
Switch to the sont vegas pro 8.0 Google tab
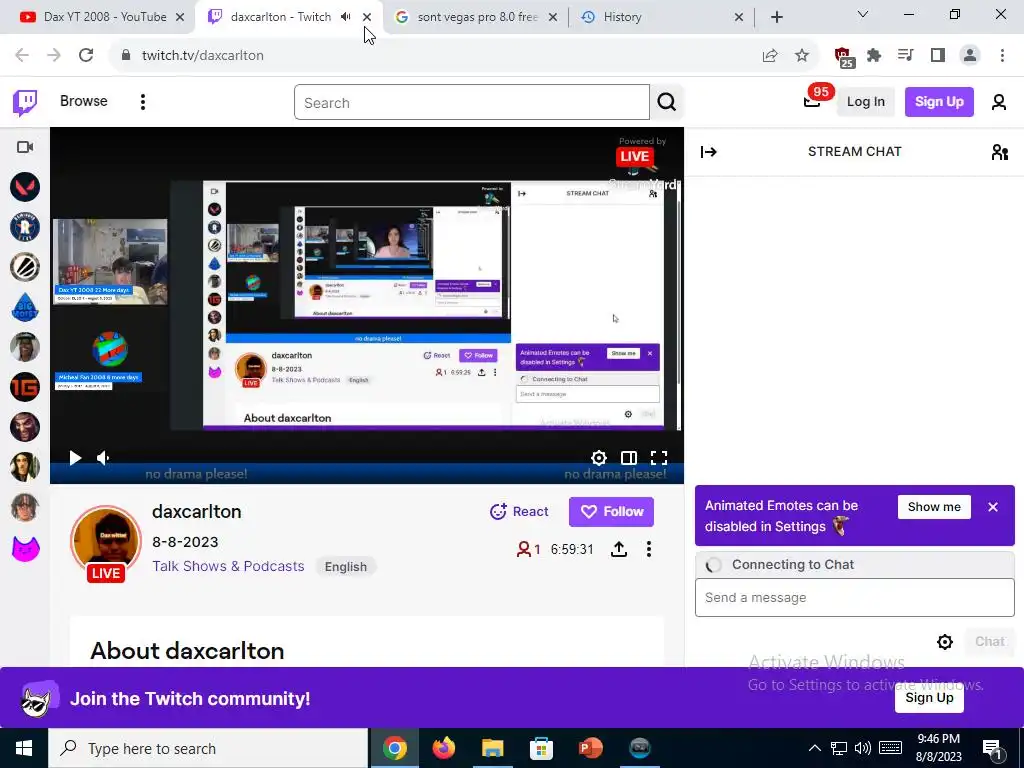pyautogui.click(x=477, y=17)
